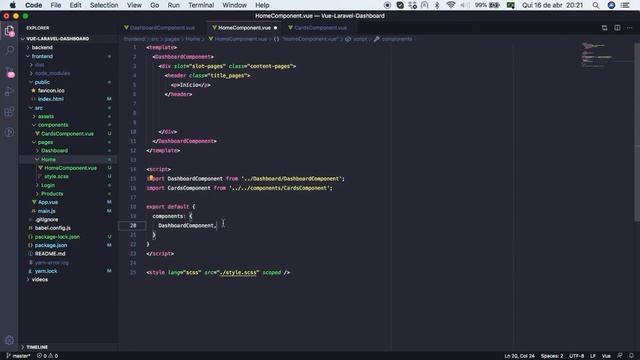Expand the Login folder
This screenshot has height=360, width=640.
tap(47, 185)
